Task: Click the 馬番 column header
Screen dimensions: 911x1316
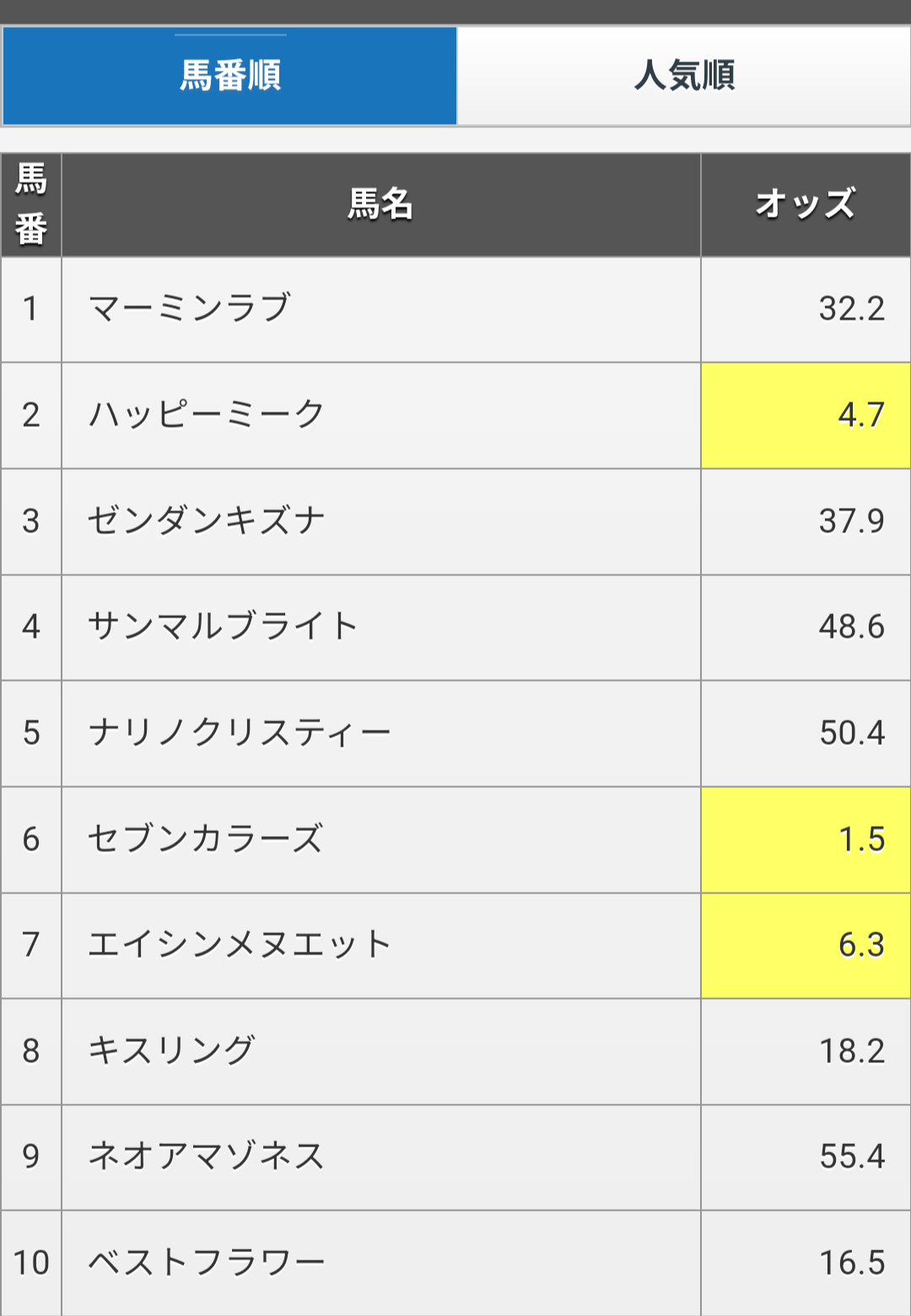Action: pyautogui.click(x=31, y=205)
